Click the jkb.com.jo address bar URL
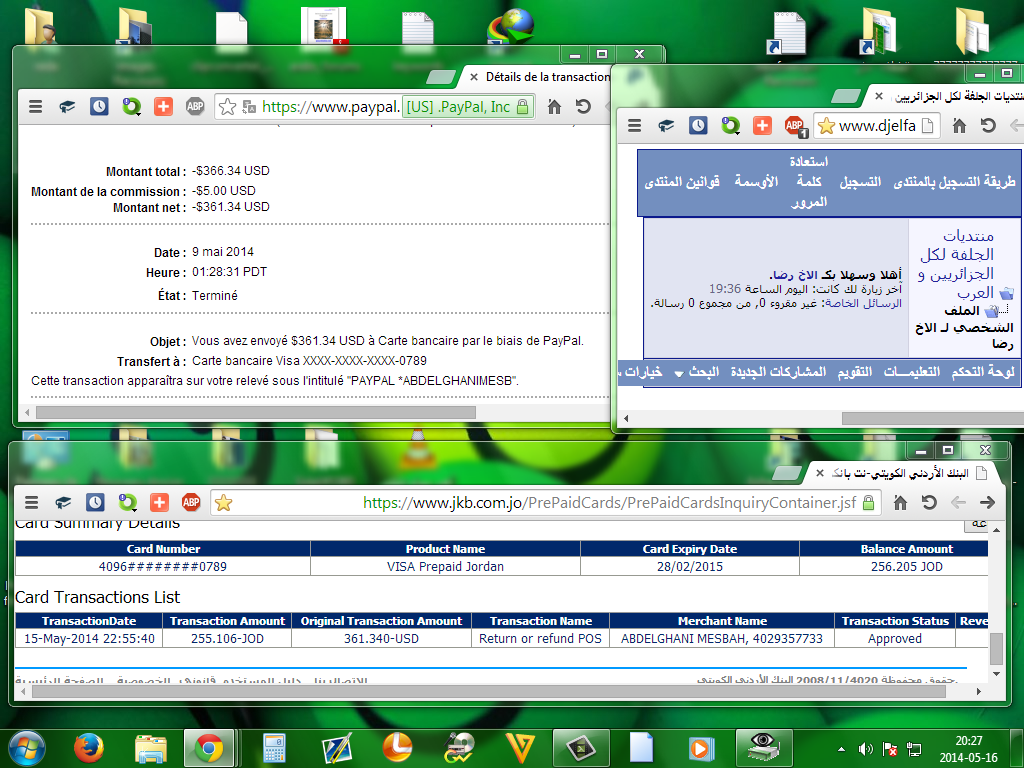The width and height of the screenshot is (1024, 768). [609, 502]
